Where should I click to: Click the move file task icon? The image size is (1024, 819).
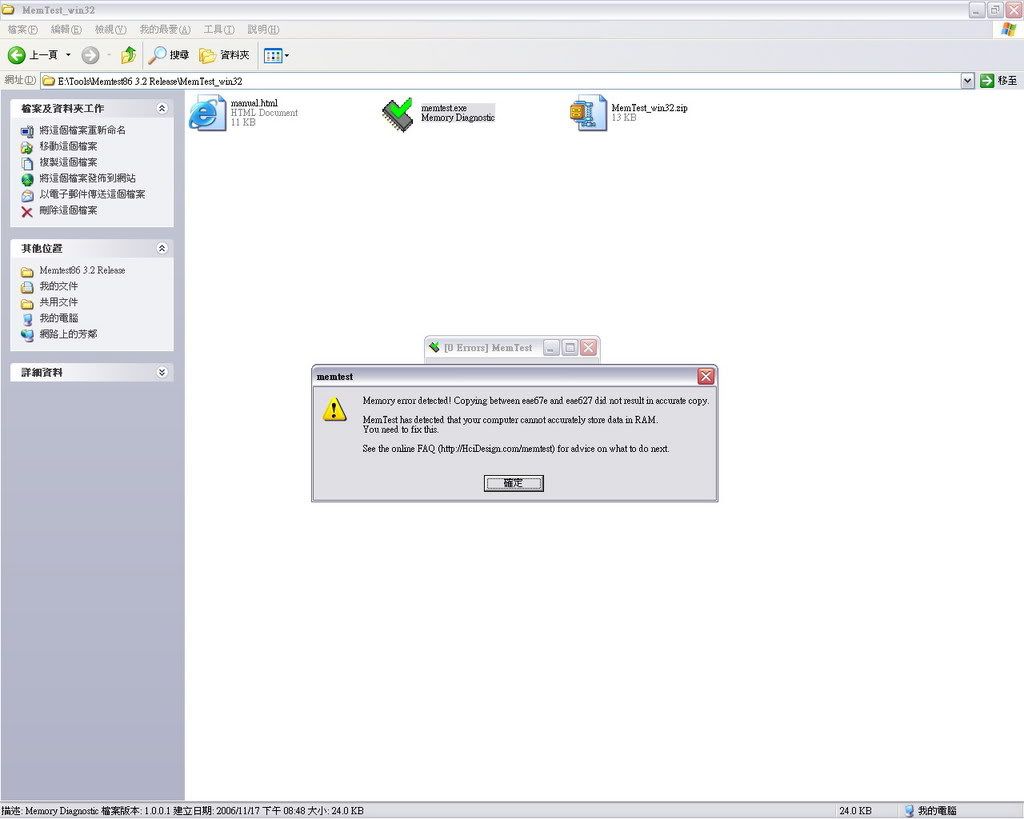tap(27, 148)
